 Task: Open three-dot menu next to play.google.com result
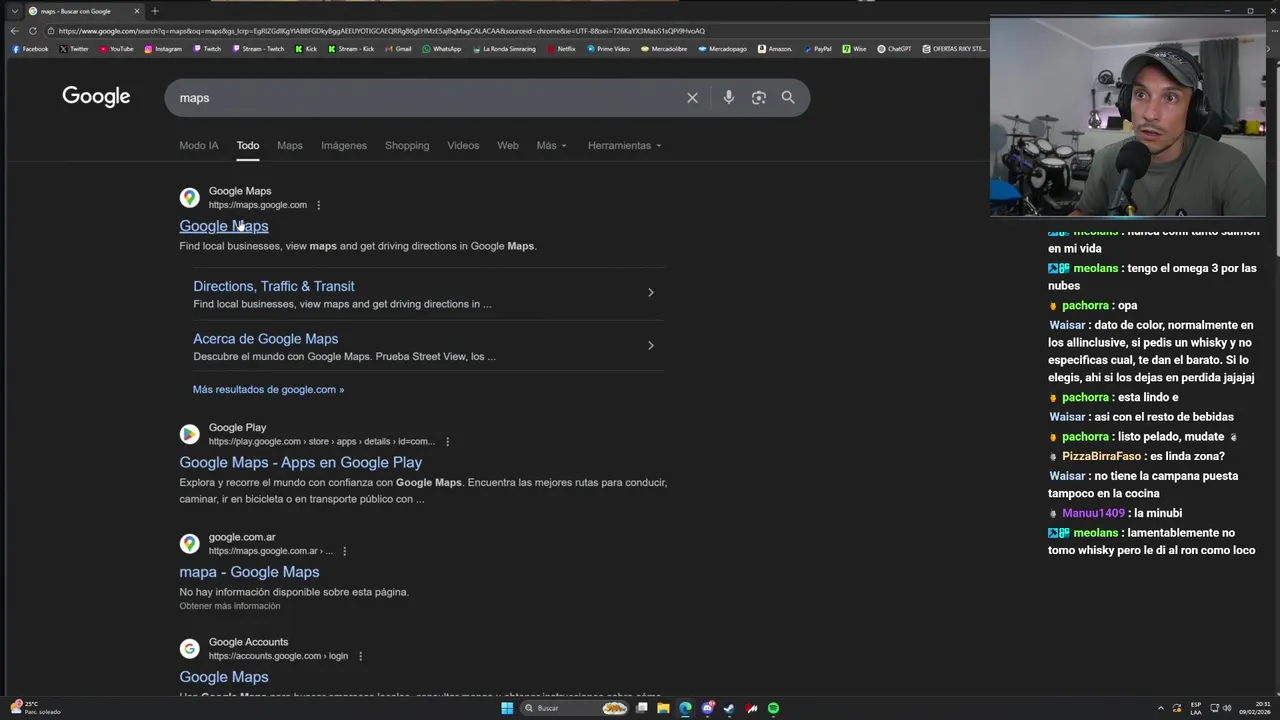[447, 441]
